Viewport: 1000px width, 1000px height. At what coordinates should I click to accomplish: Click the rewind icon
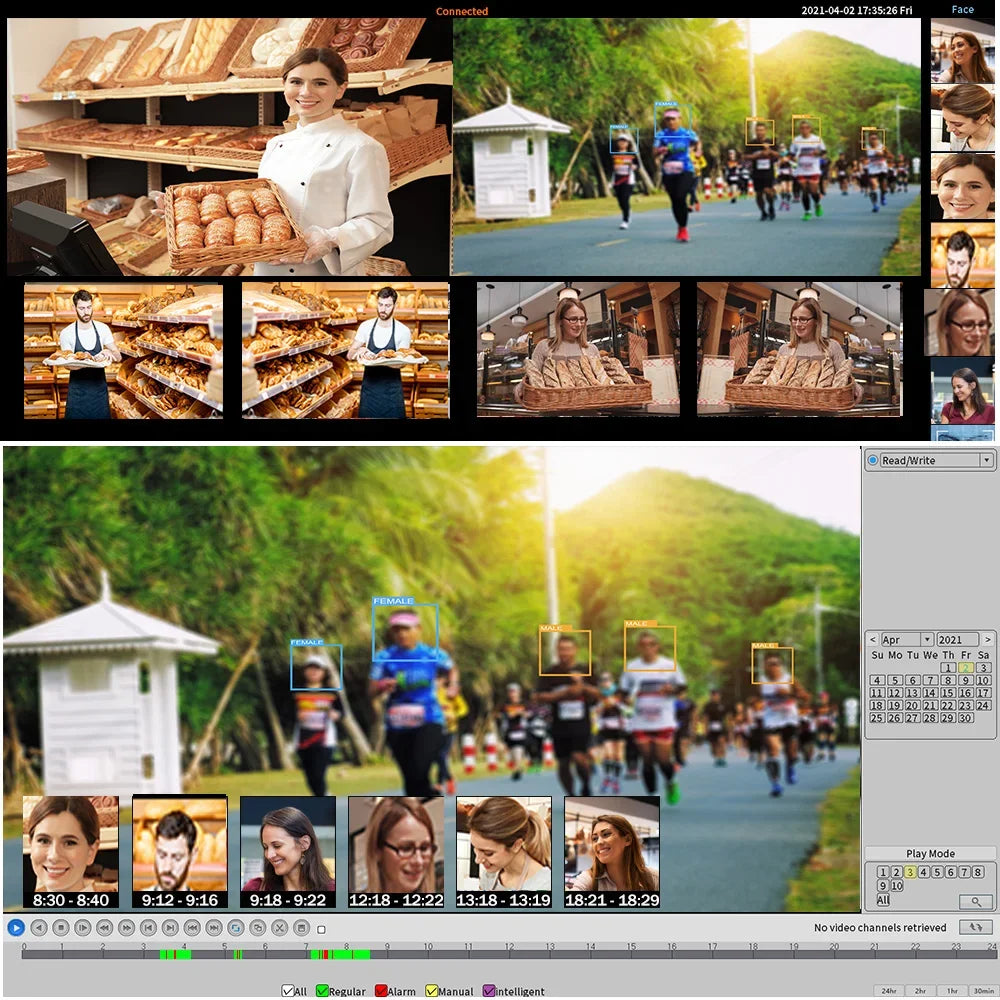coord(104,928)
